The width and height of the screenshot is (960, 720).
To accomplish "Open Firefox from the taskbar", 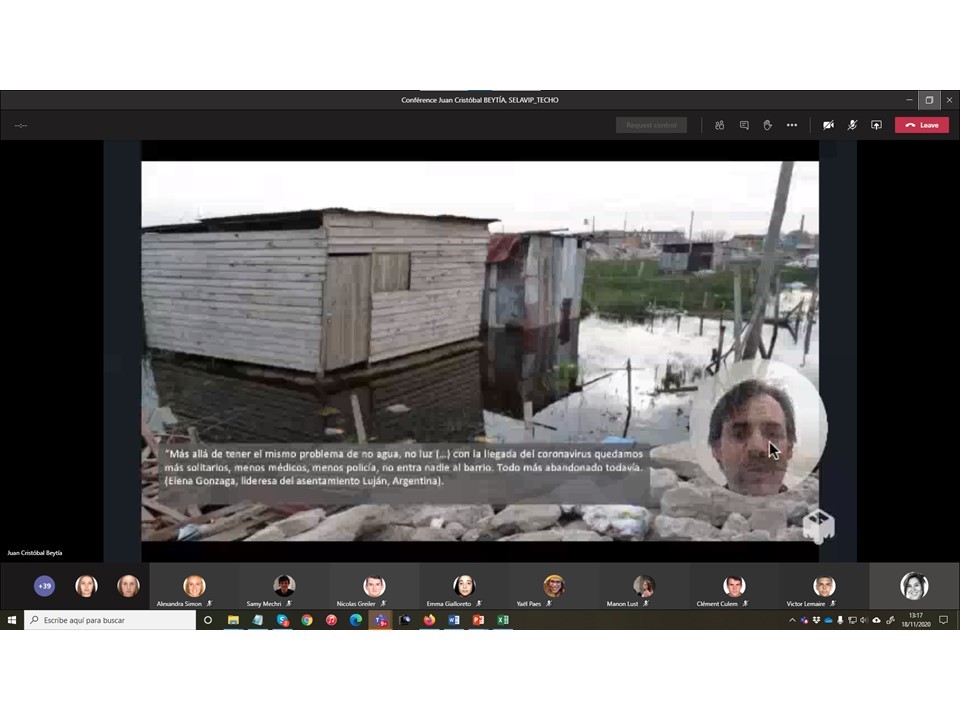I will click(x=429, y=620).
